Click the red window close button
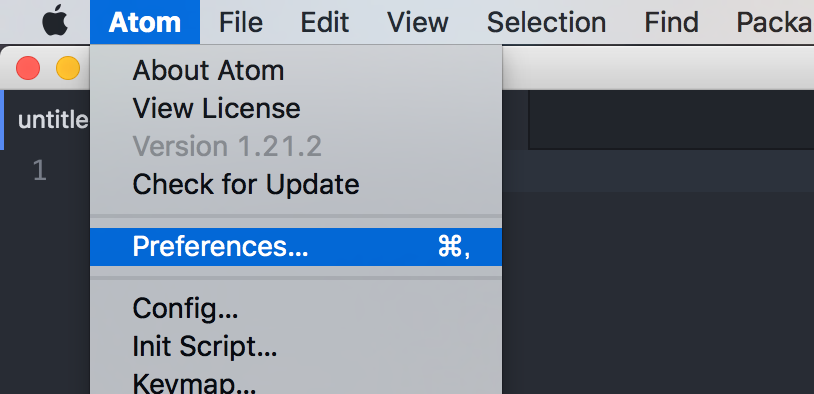The width and height of the screenshot is (814, 394). click(28, 68)
